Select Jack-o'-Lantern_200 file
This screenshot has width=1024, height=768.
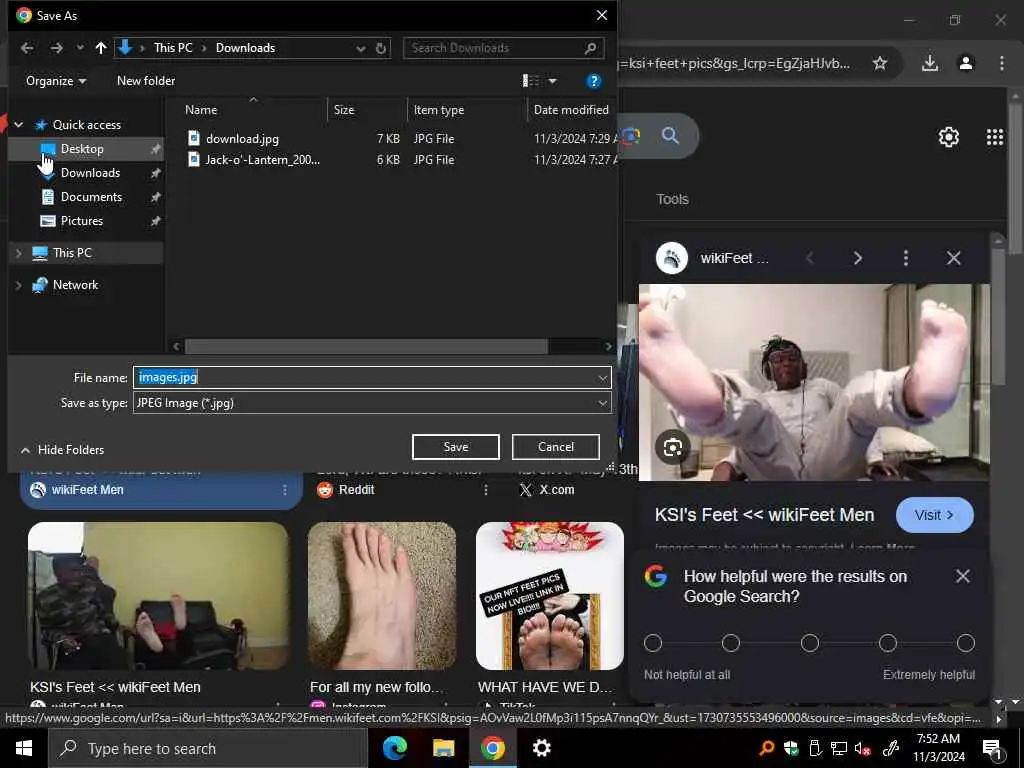[262, 159]
